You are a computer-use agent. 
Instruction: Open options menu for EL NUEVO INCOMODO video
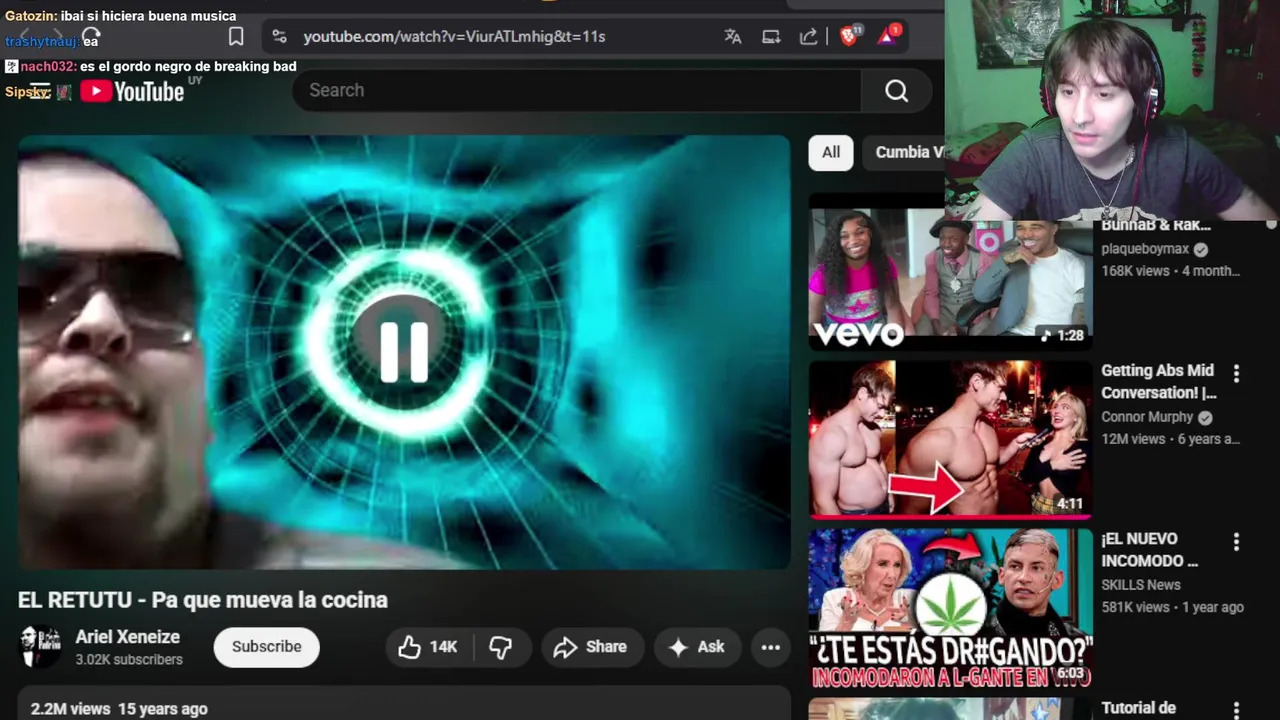click(1237, 541)
